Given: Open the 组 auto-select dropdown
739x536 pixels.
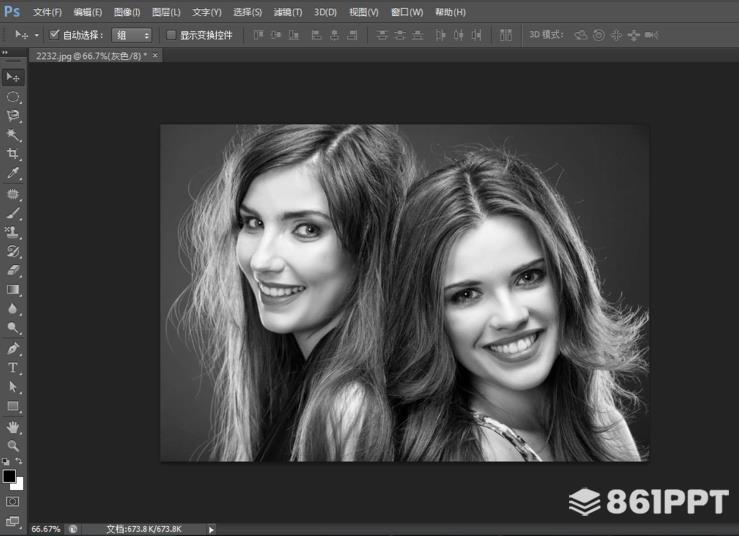Looking at the screenshot, I should point(132,34).
